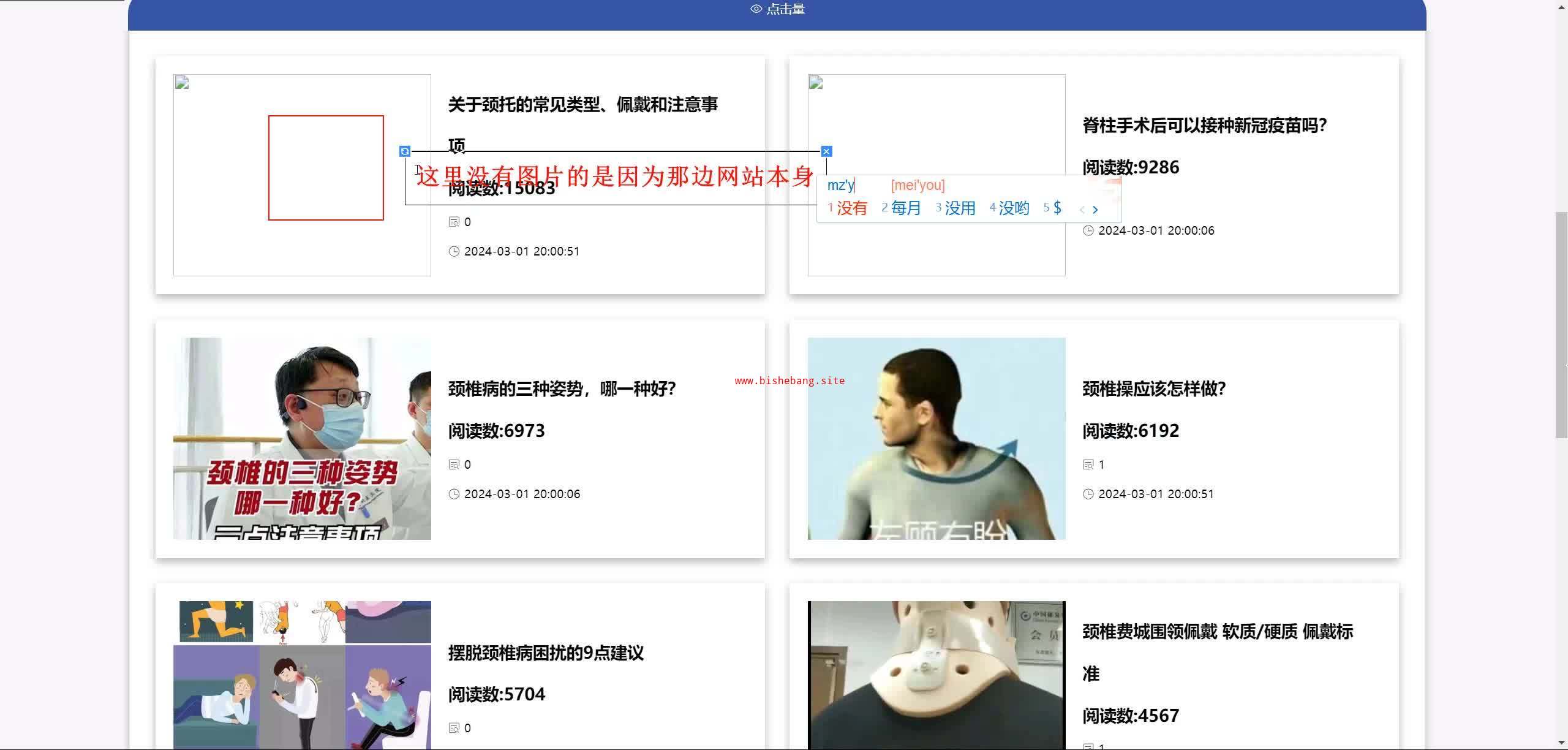
Task: Open article 颈椎病的三种姿势，哪一种好?
Action: point(562,389)
